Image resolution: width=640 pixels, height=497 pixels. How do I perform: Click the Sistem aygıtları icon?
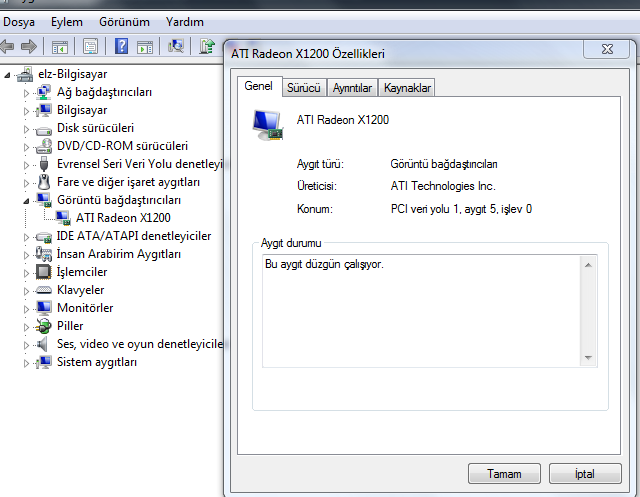point(44,362)
